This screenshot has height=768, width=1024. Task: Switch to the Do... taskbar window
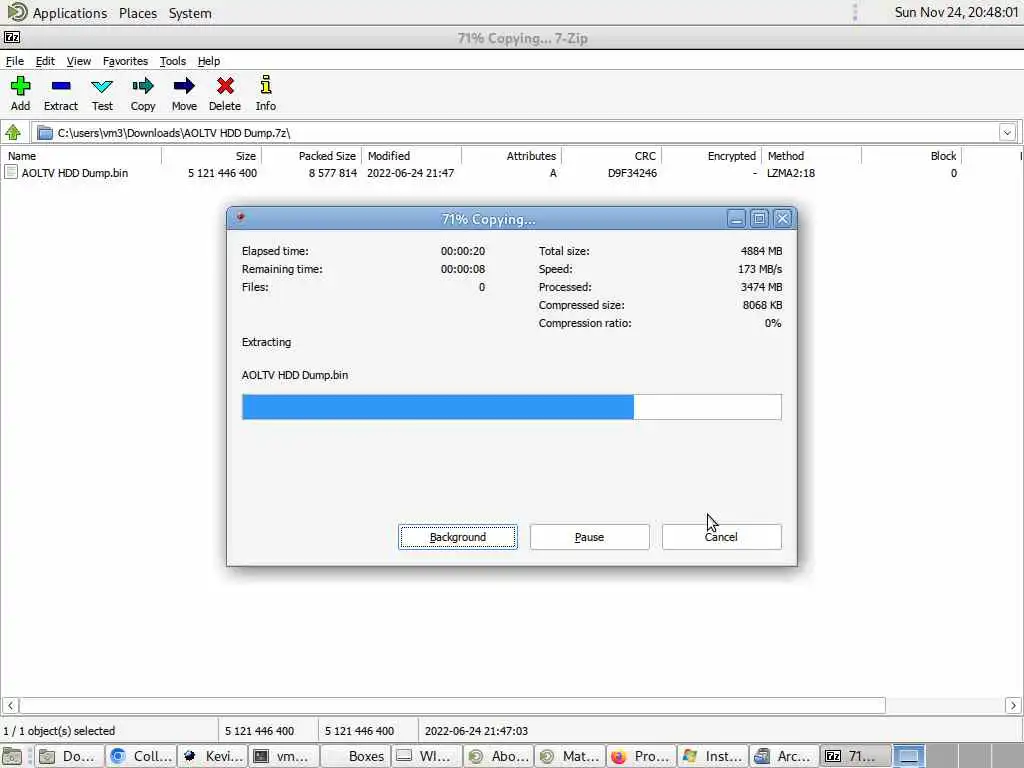[x=69, y=756]
